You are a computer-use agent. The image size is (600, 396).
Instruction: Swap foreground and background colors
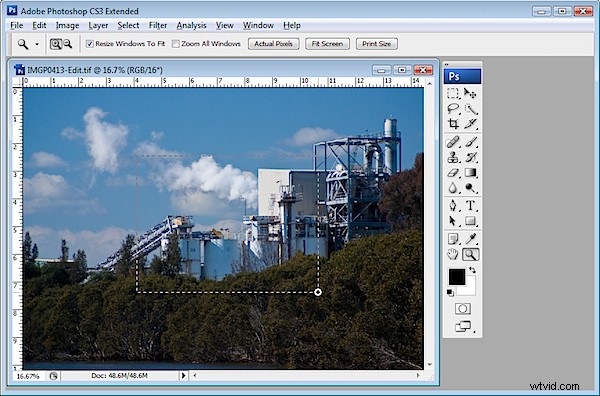coord(473,270)
